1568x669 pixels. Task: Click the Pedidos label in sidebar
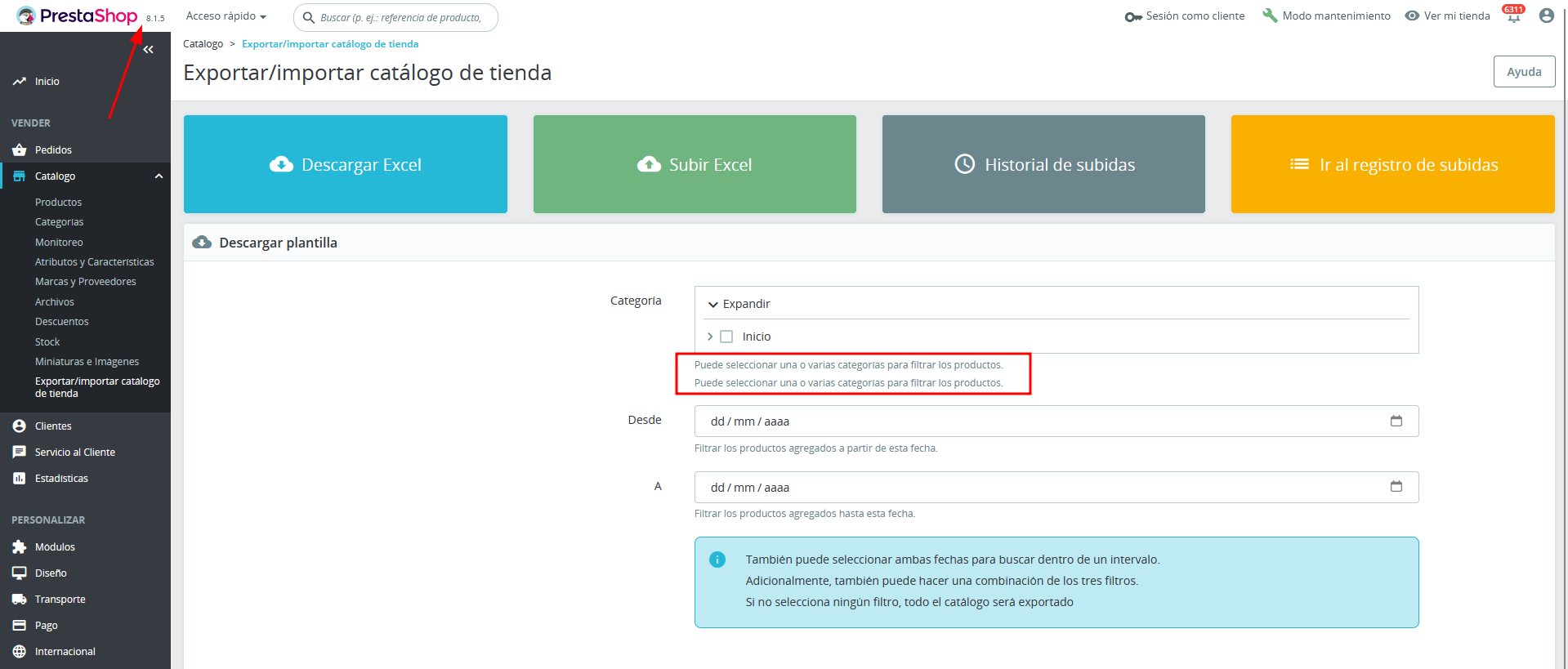click(x=53, y=150)
